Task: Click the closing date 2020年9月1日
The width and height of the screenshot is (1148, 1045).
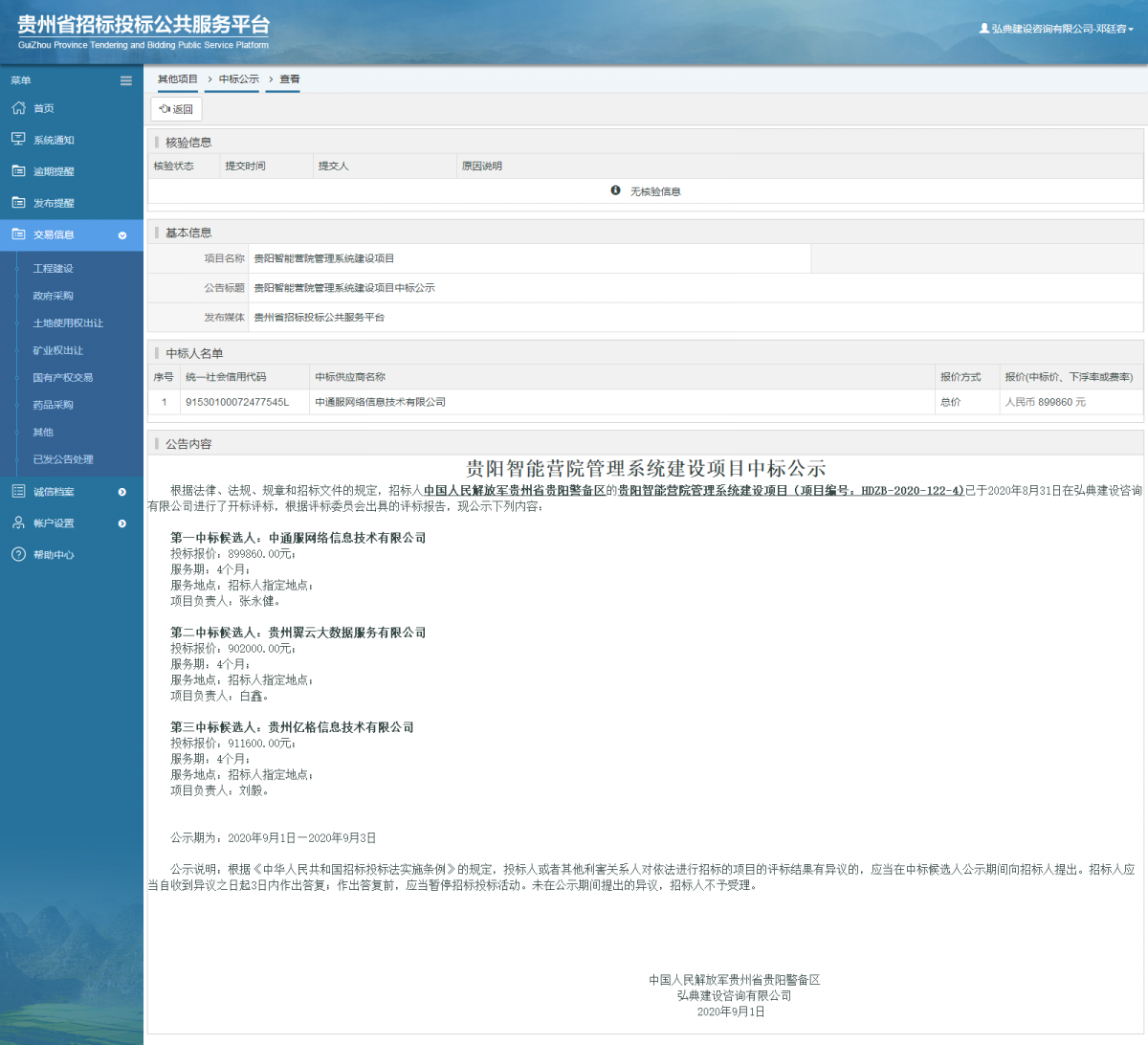Action: point(731,1012)
